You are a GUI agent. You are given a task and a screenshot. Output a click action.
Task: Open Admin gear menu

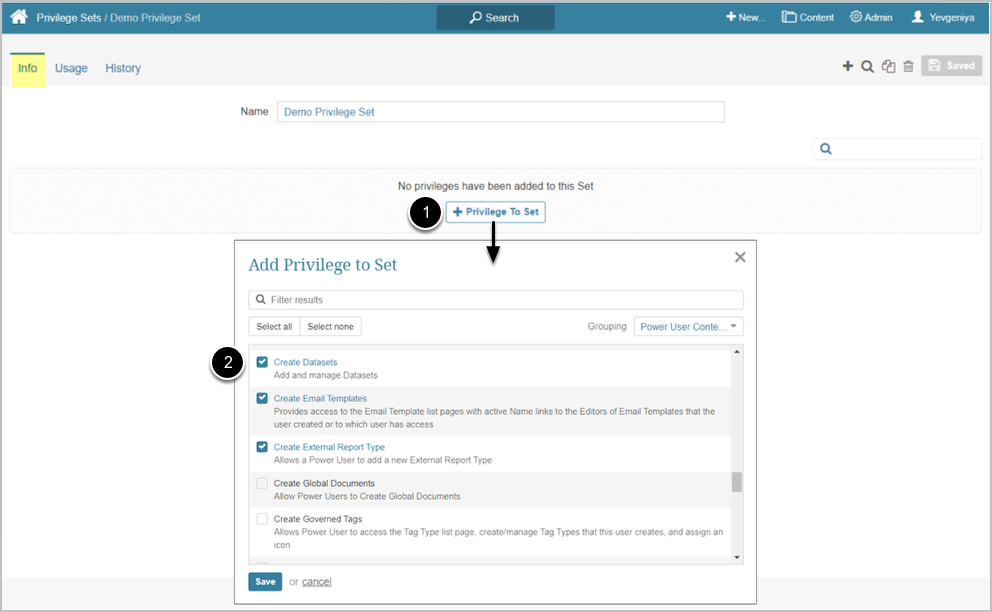(871, 17)
